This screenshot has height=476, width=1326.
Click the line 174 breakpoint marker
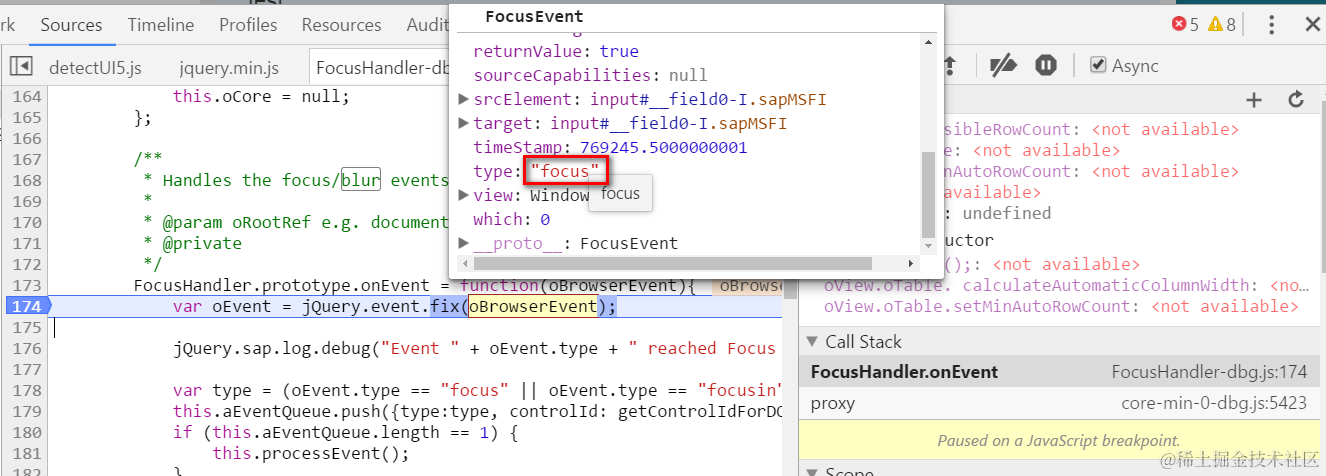click(x=26, y=306)
